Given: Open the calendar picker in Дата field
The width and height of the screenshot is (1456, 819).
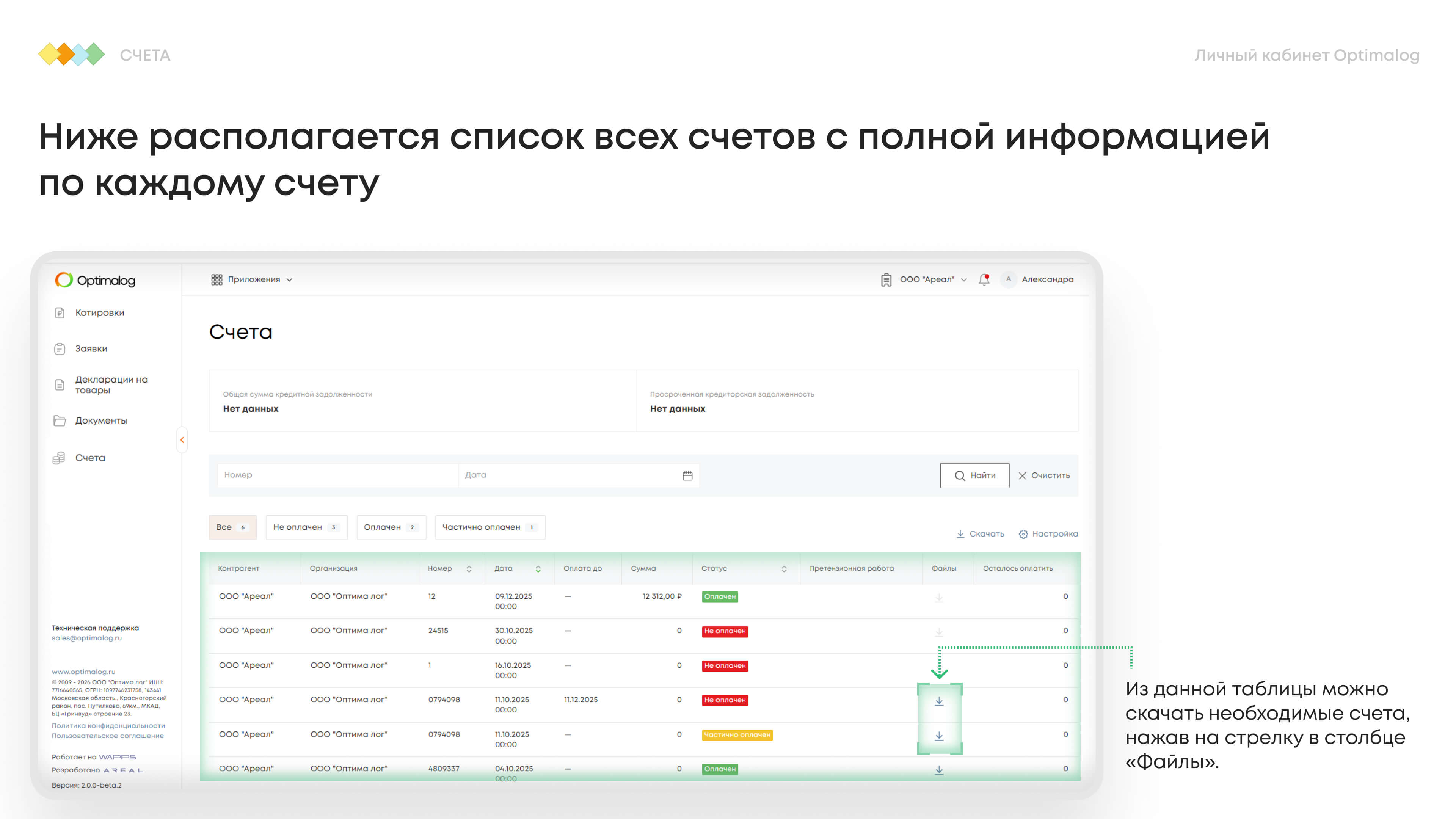Looking at the screenshot, I should point(687,476).
